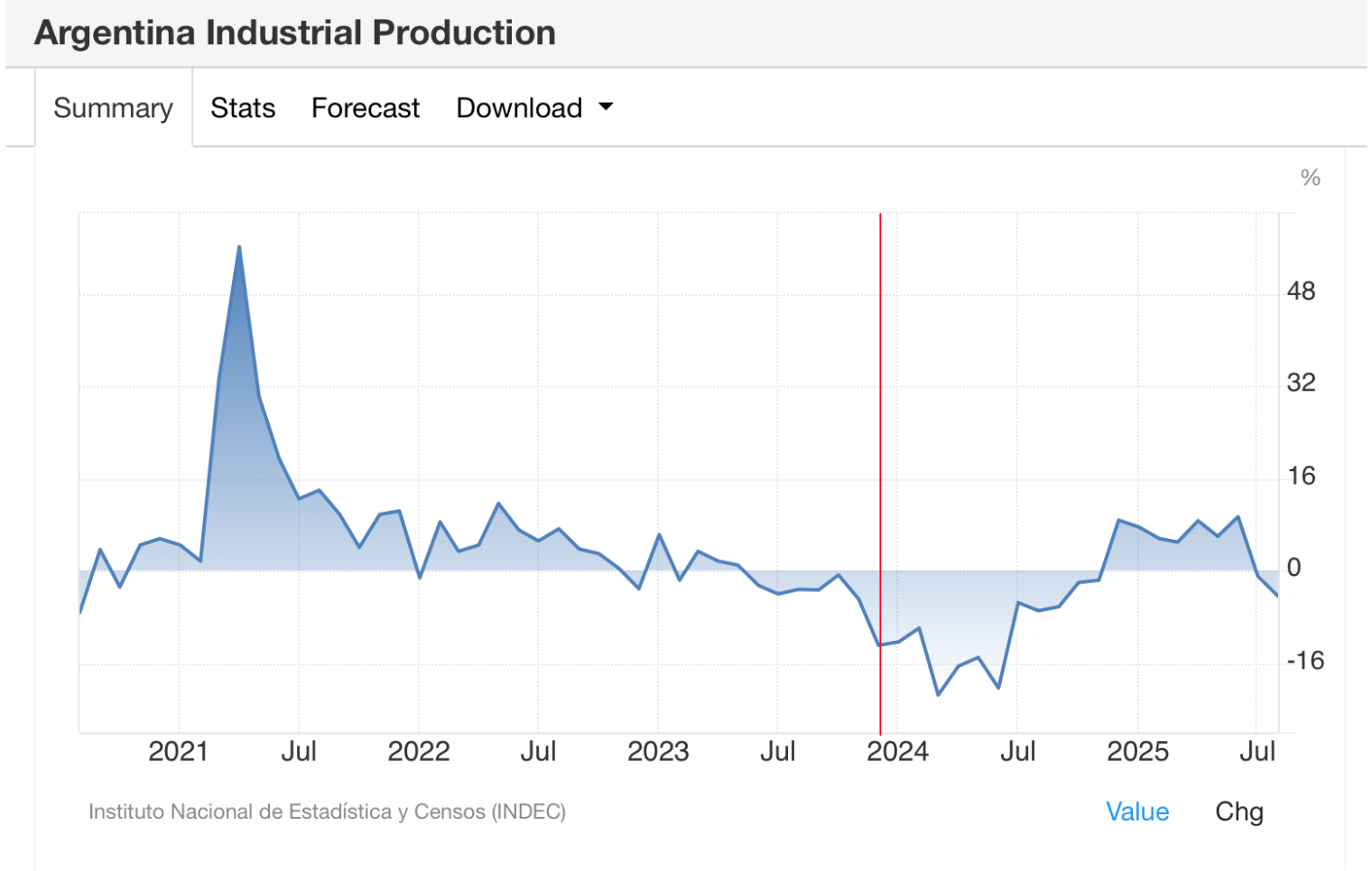Switch to the Summary tab
Image resolution: width=1372 pixels, height=871 pixels.
point(113,108)
